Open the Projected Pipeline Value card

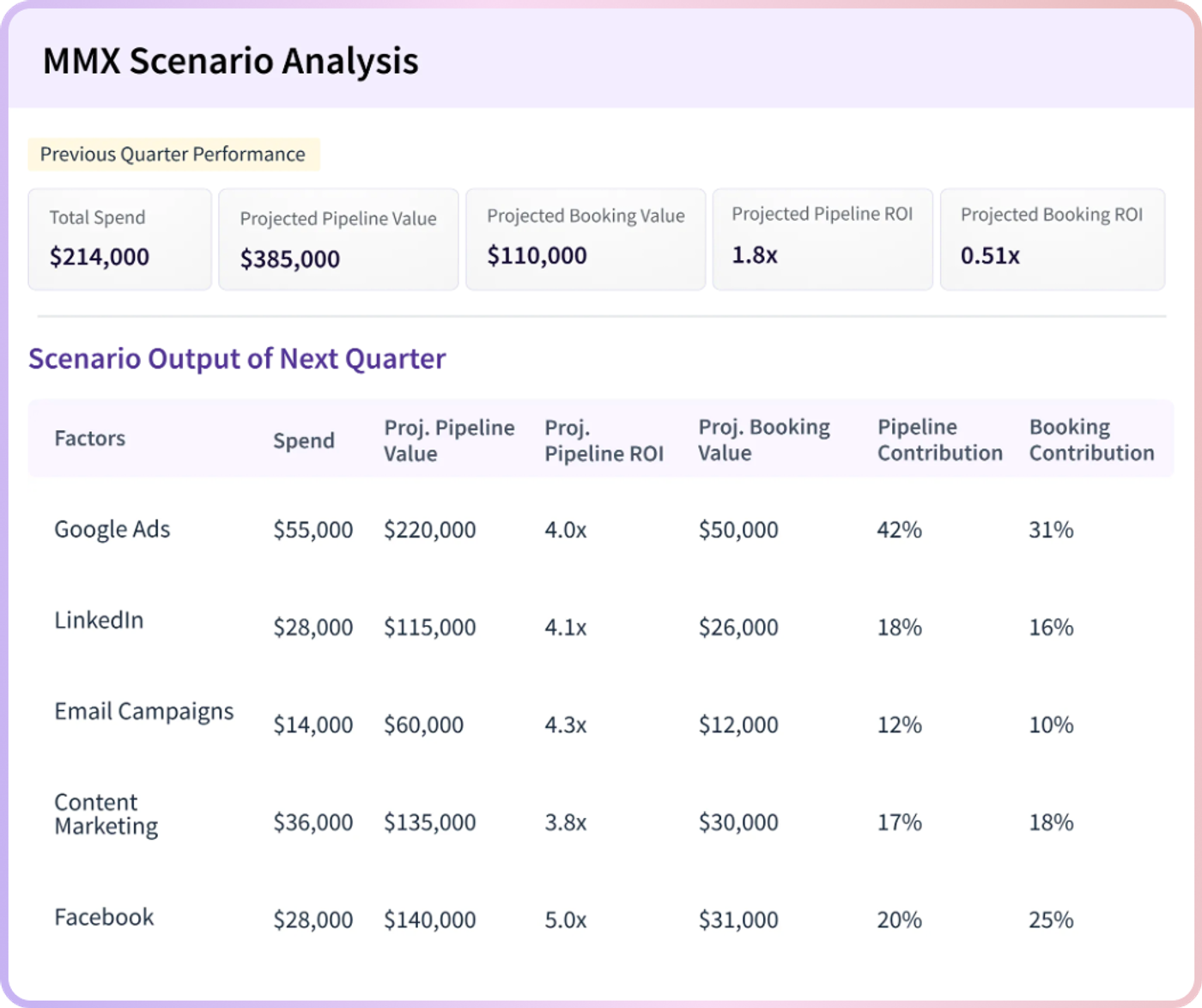click(x=338, y=240)
